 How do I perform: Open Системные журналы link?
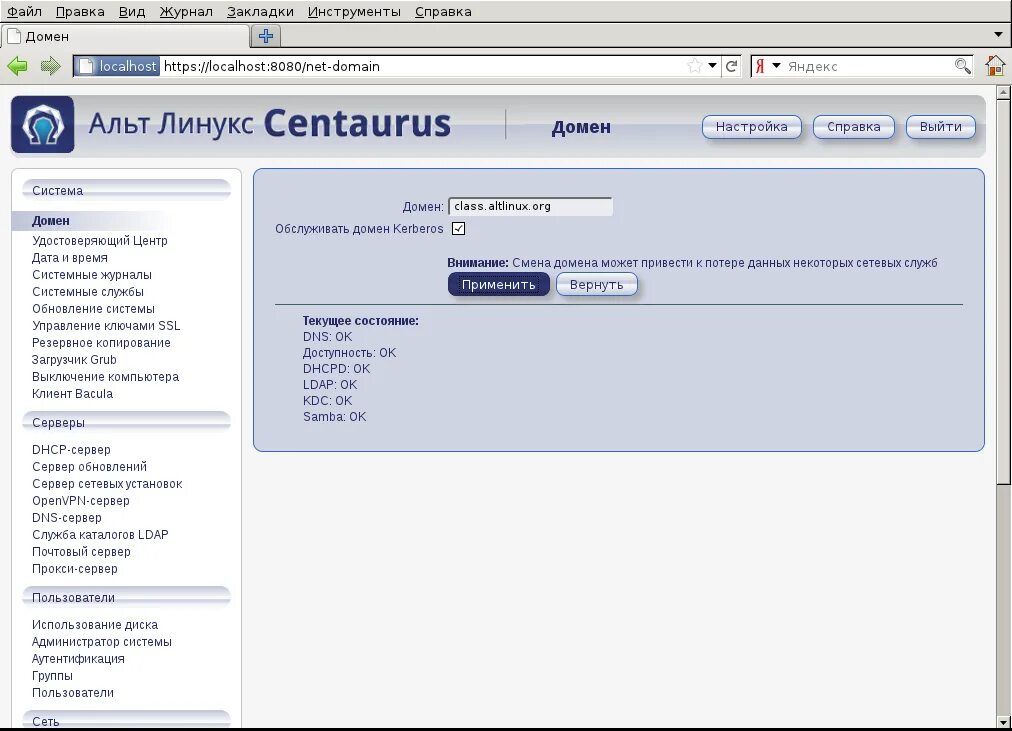(x=92, y=275)
